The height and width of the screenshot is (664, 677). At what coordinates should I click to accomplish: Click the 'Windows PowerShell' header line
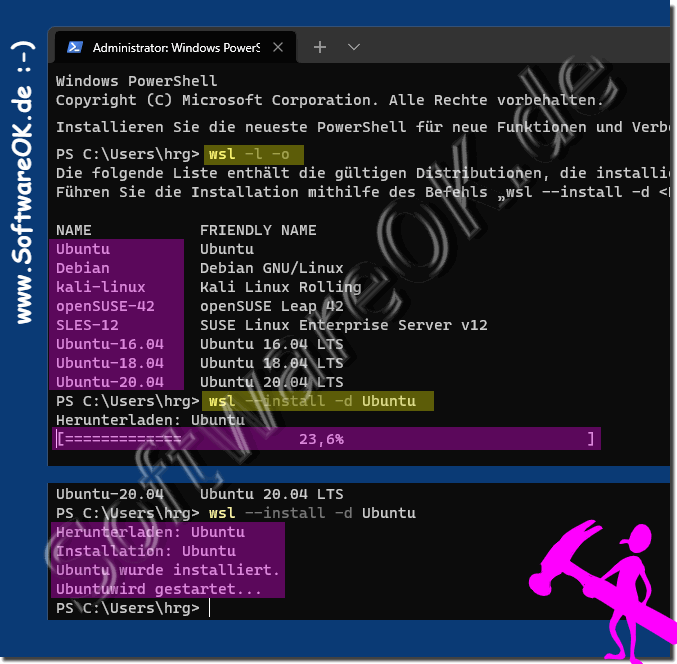click(136, 81)
